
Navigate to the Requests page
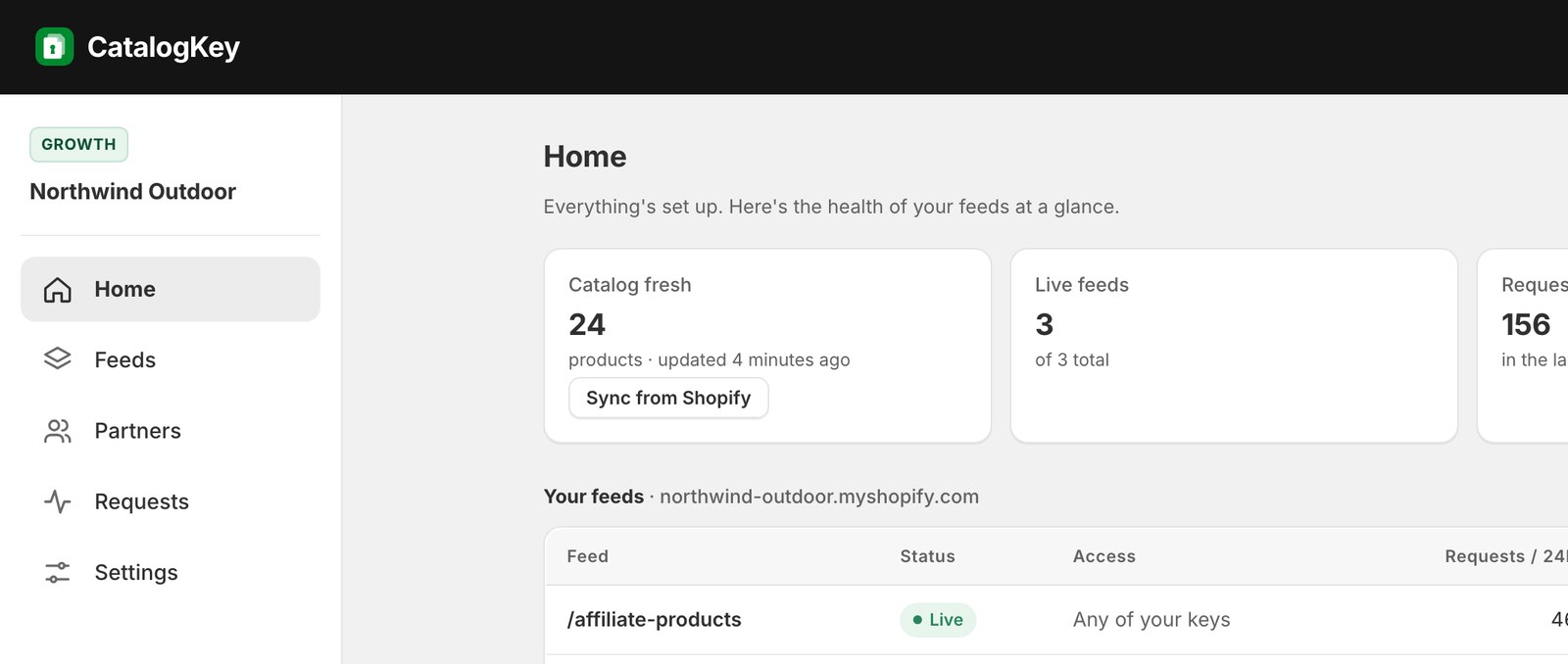171,501
